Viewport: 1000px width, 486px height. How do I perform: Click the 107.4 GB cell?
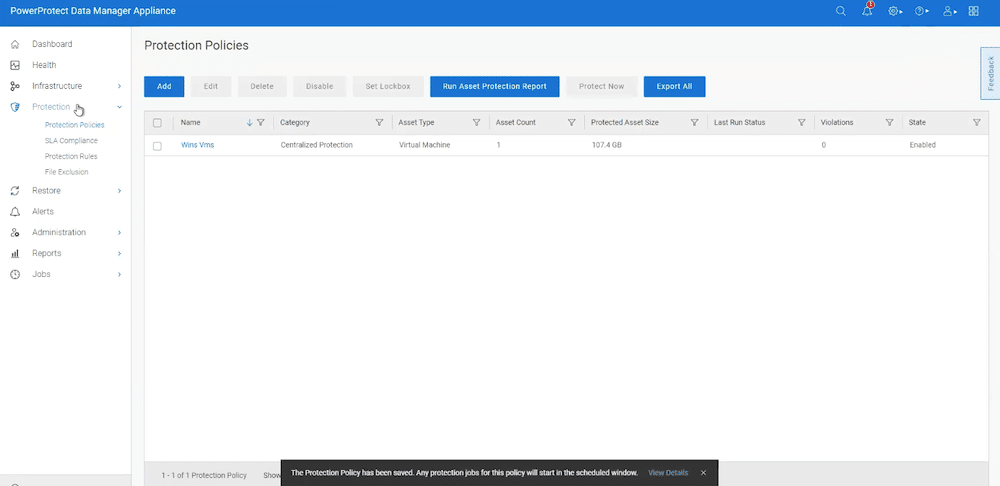point(607,145)
